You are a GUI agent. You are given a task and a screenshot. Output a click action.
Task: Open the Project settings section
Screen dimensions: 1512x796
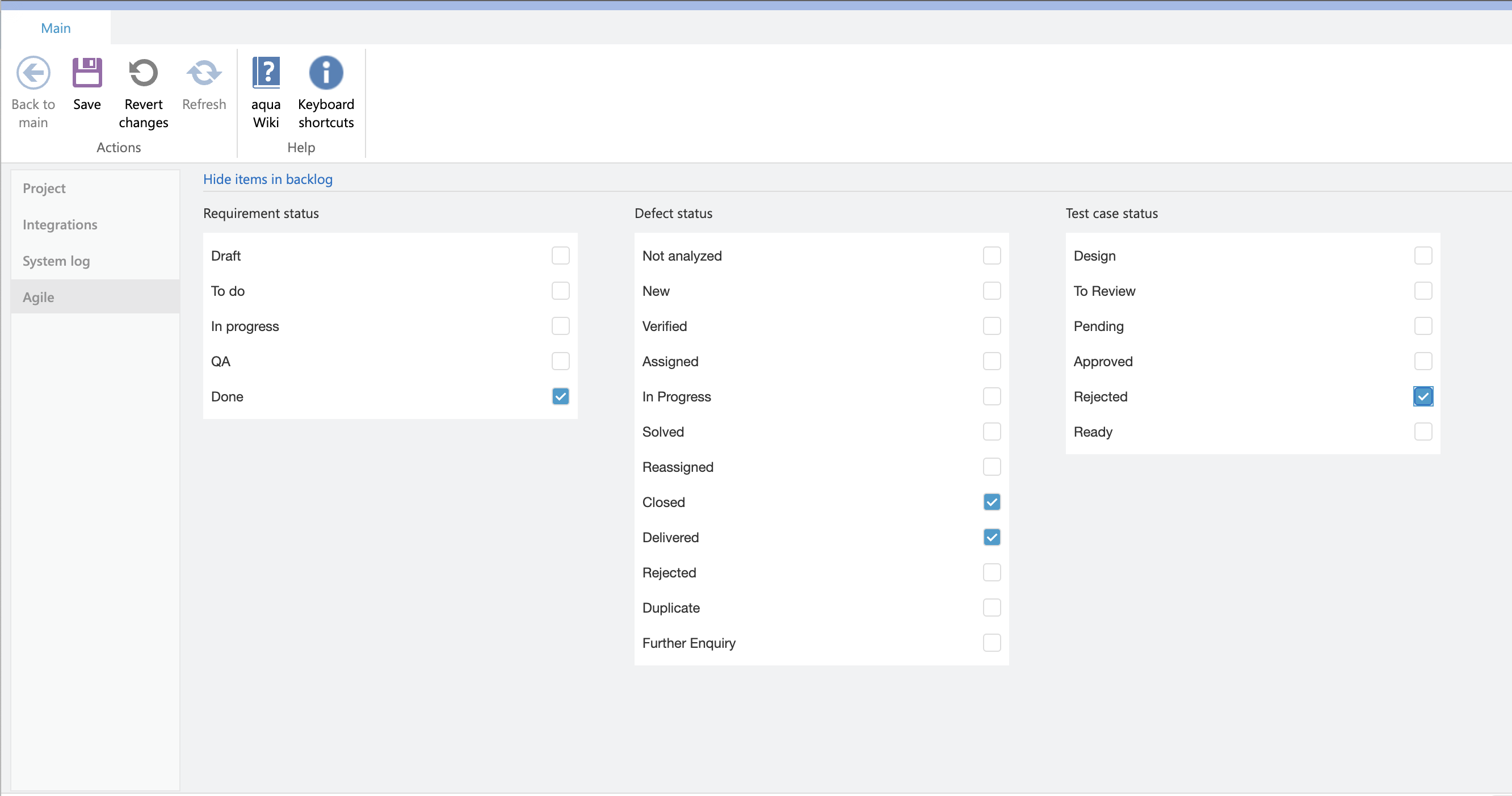[44, 188]
